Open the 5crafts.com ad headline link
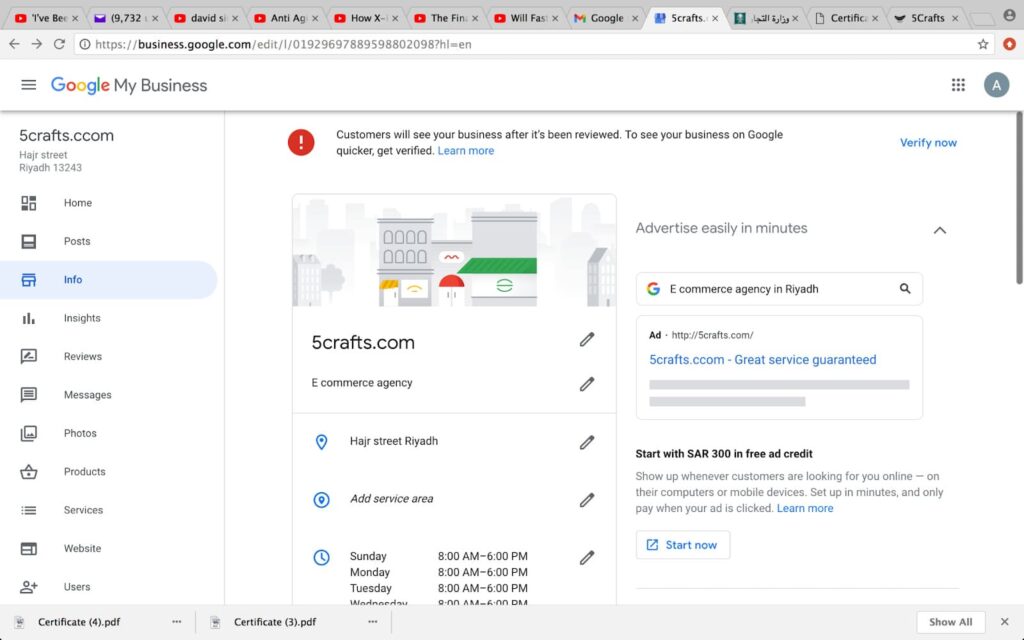 pyautogui.click(x=762, y=360)
